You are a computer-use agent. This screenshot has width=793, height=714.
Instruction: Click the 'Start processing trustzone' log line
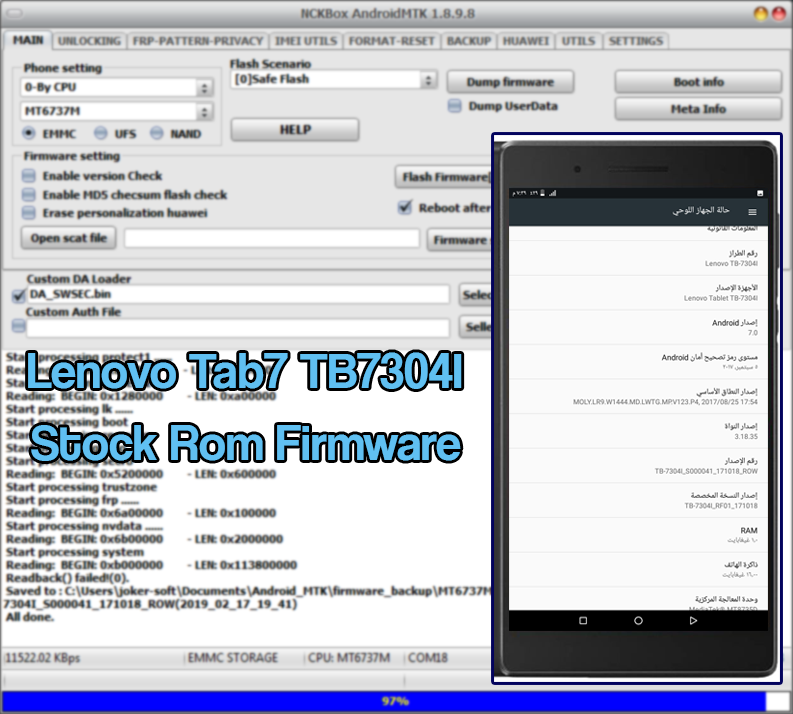[x=81, y=487]
